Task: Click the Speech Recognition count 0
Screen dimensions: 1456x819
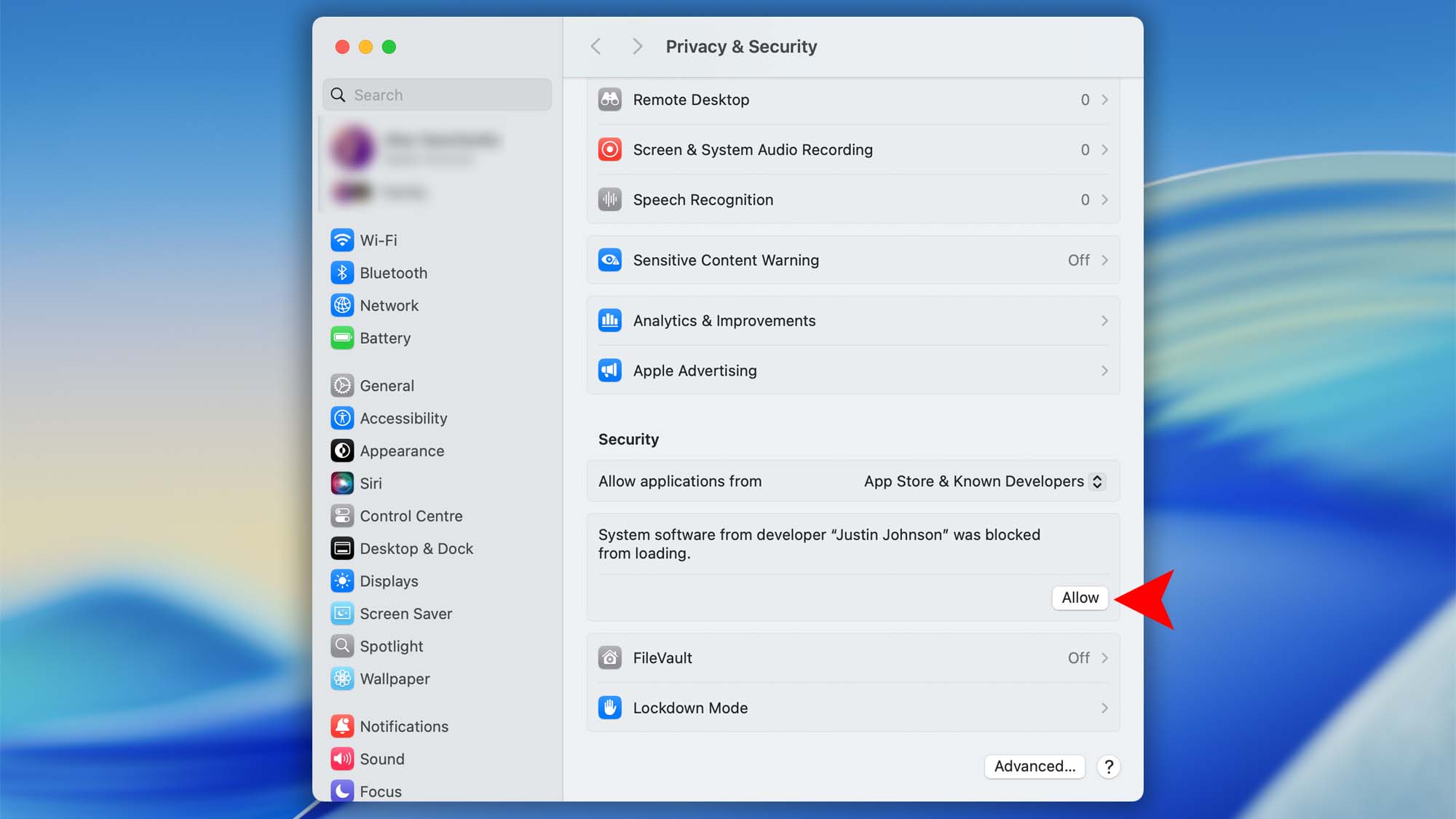Action: point(1085,199)
